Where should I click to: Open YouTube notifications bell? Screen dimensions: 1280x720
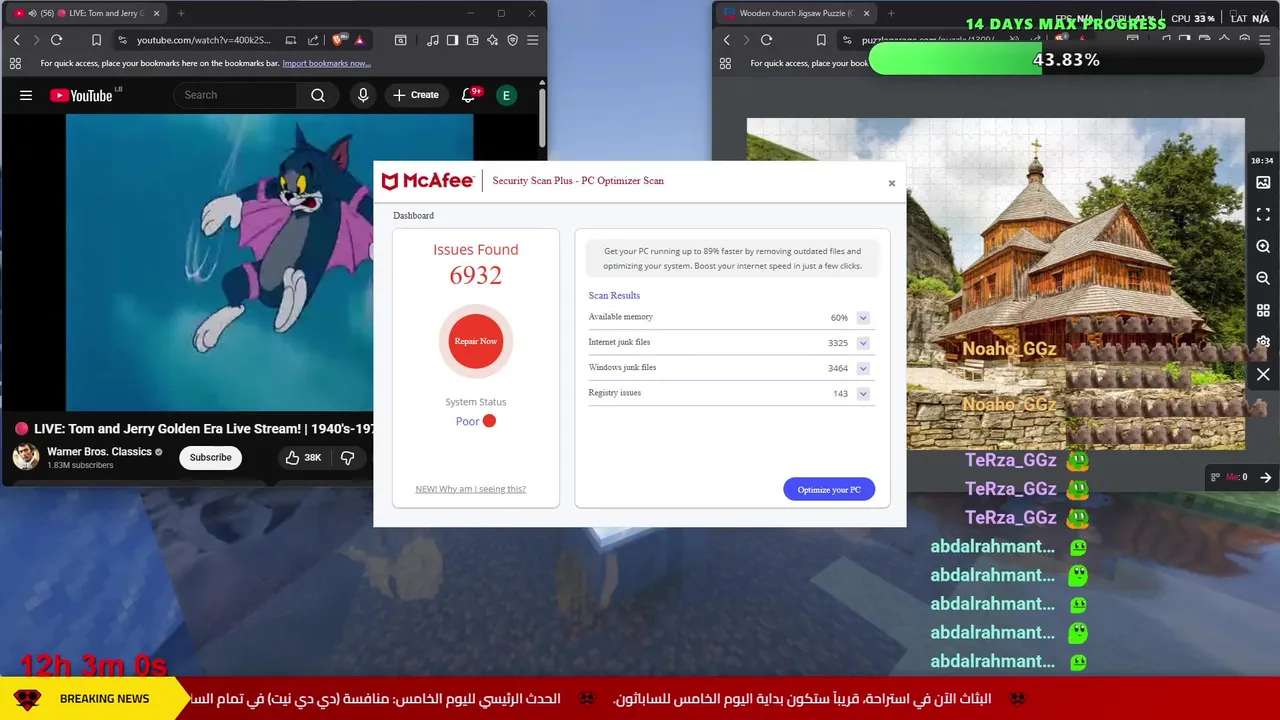[468, 95]
